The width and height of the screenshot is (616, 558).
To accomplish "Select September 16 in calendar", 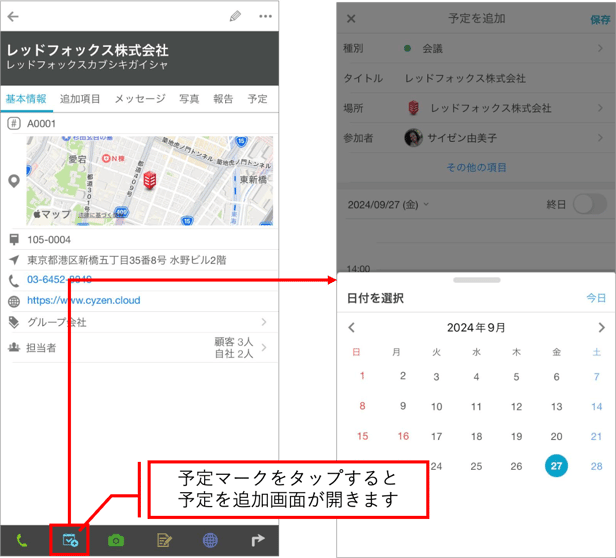I will point(403,436).
